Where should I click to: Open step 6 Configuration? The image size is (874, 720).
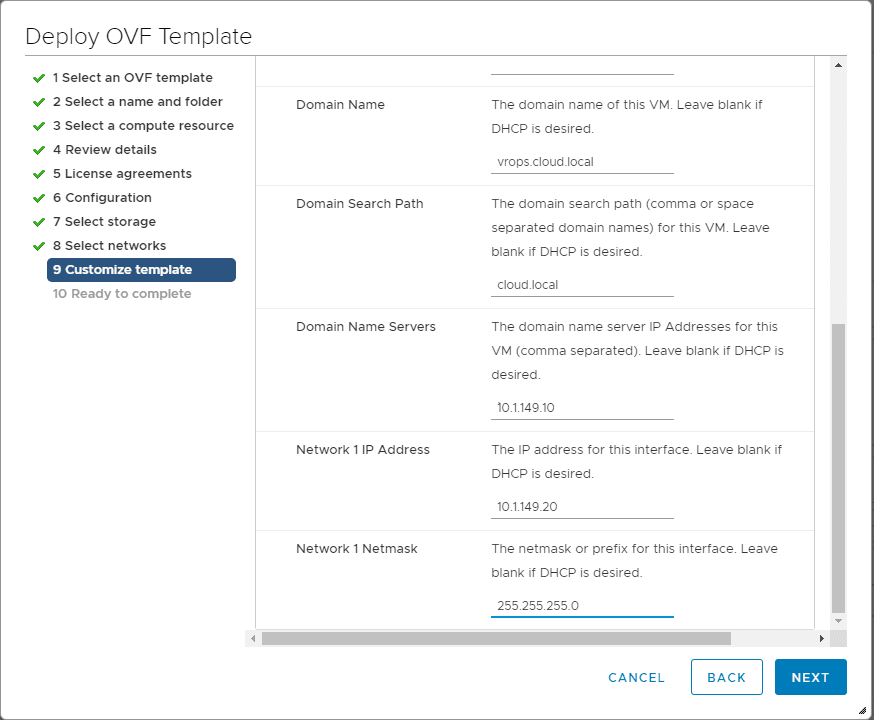coord(102,198)
